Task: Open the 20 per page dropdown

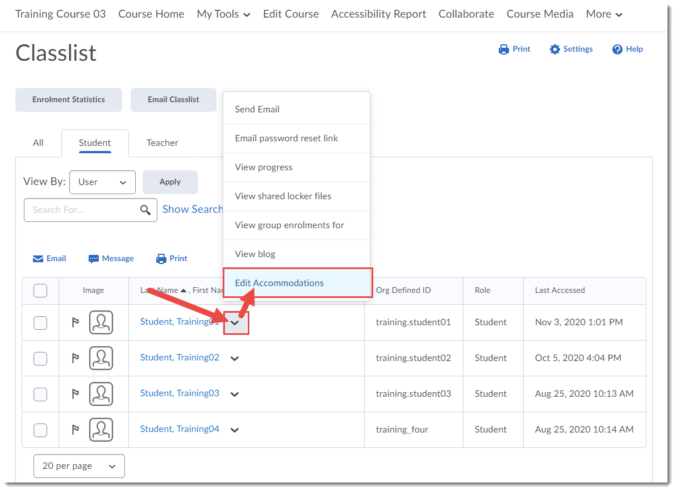Action: point(79,466)
